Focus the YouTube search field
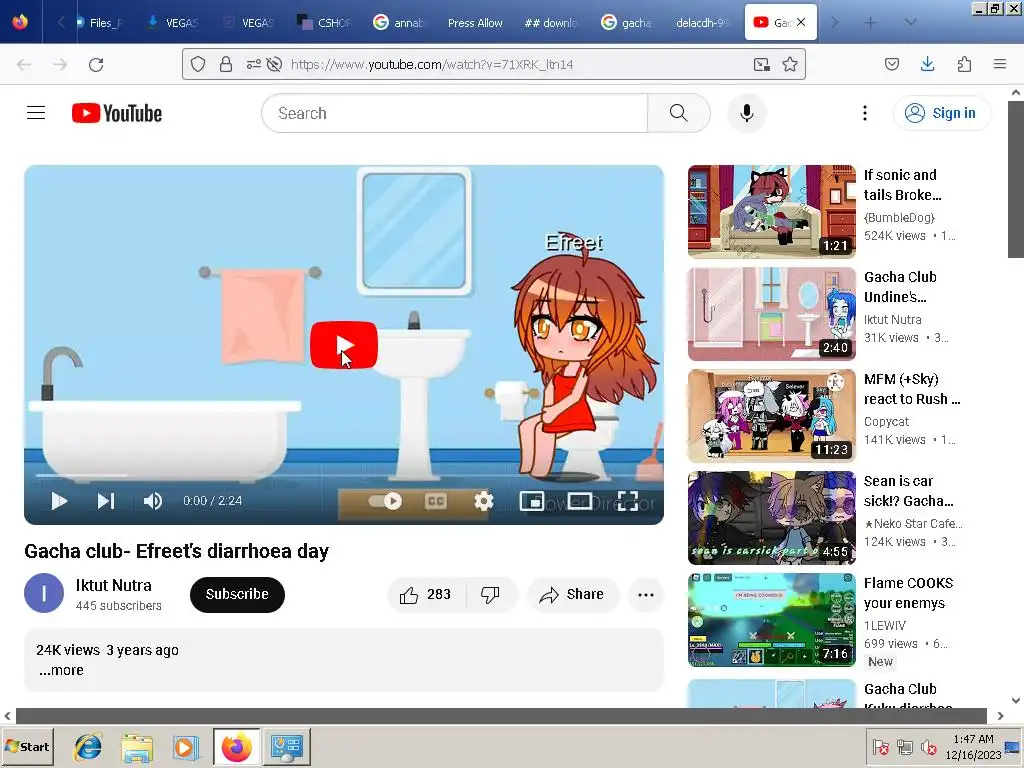This screenshot has height=768, width=1024. [455, 113]
